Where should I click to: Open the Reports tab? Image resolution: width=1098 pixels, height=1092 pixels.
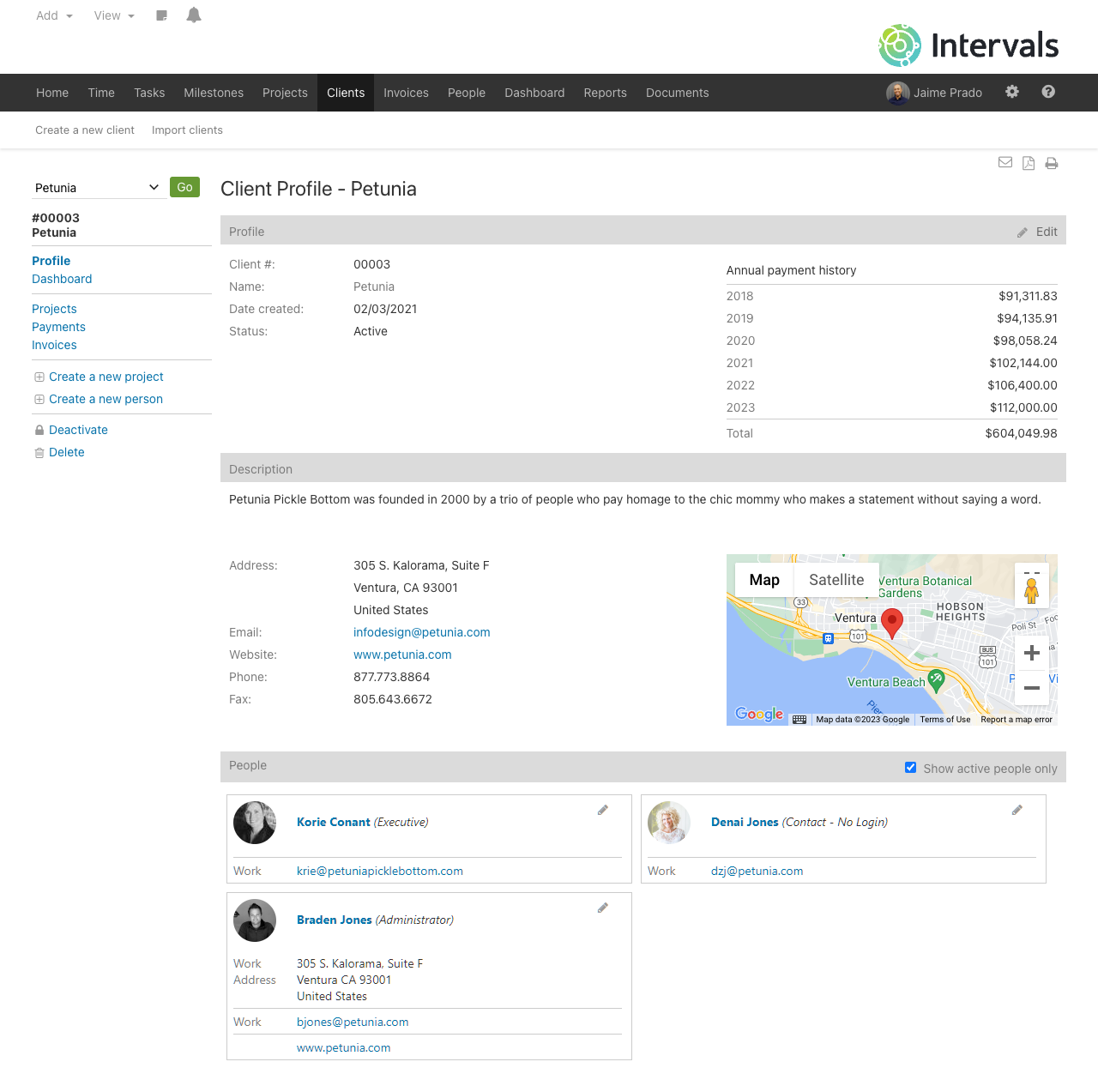pos(606,93)
